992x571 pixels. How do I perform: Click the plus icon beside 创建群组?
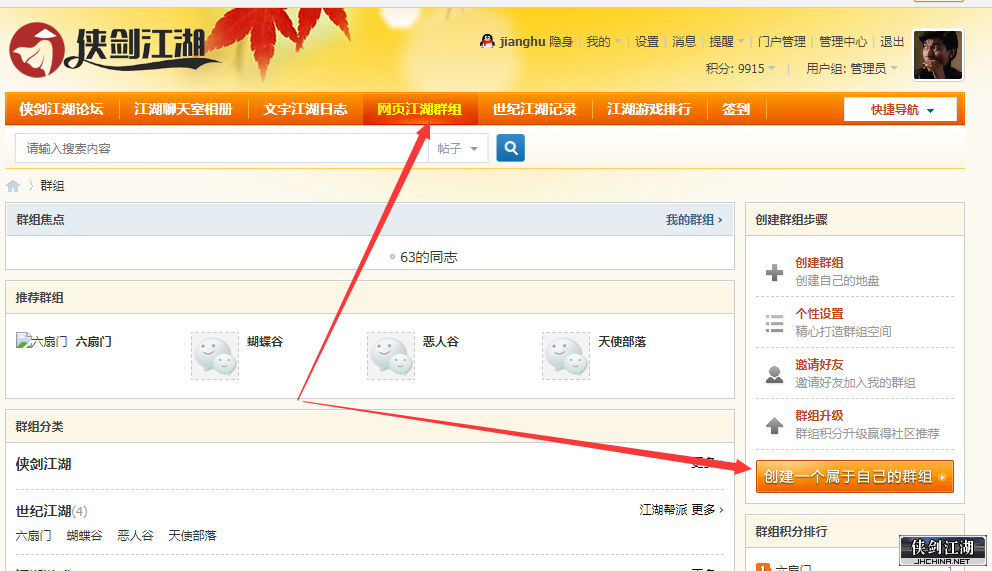coord(774,273)
